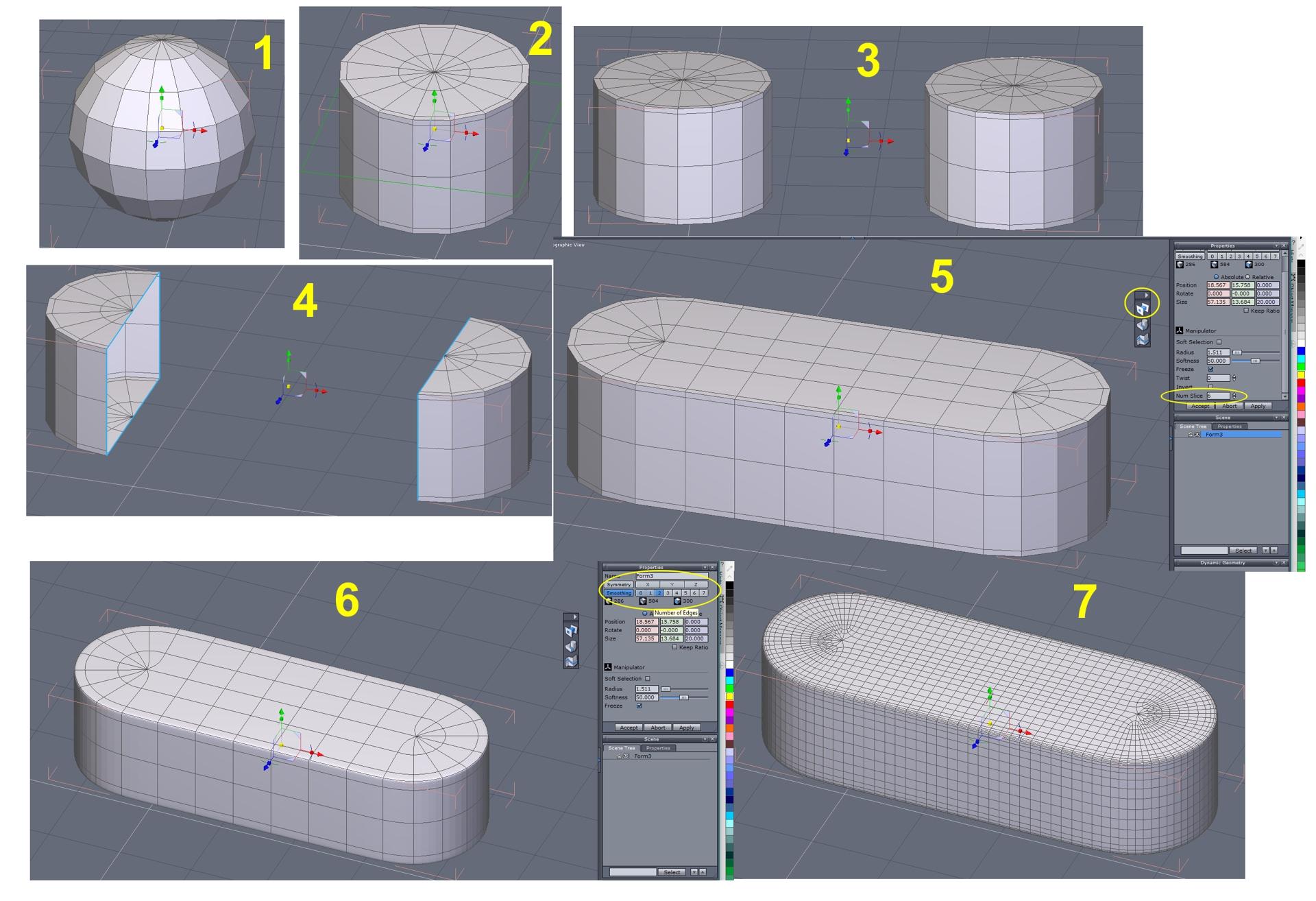Expand the Dynamic Geometry panel dropdown arrow
The width and height of the screenshot is (1316, 901).
[x=1276, y=563]
